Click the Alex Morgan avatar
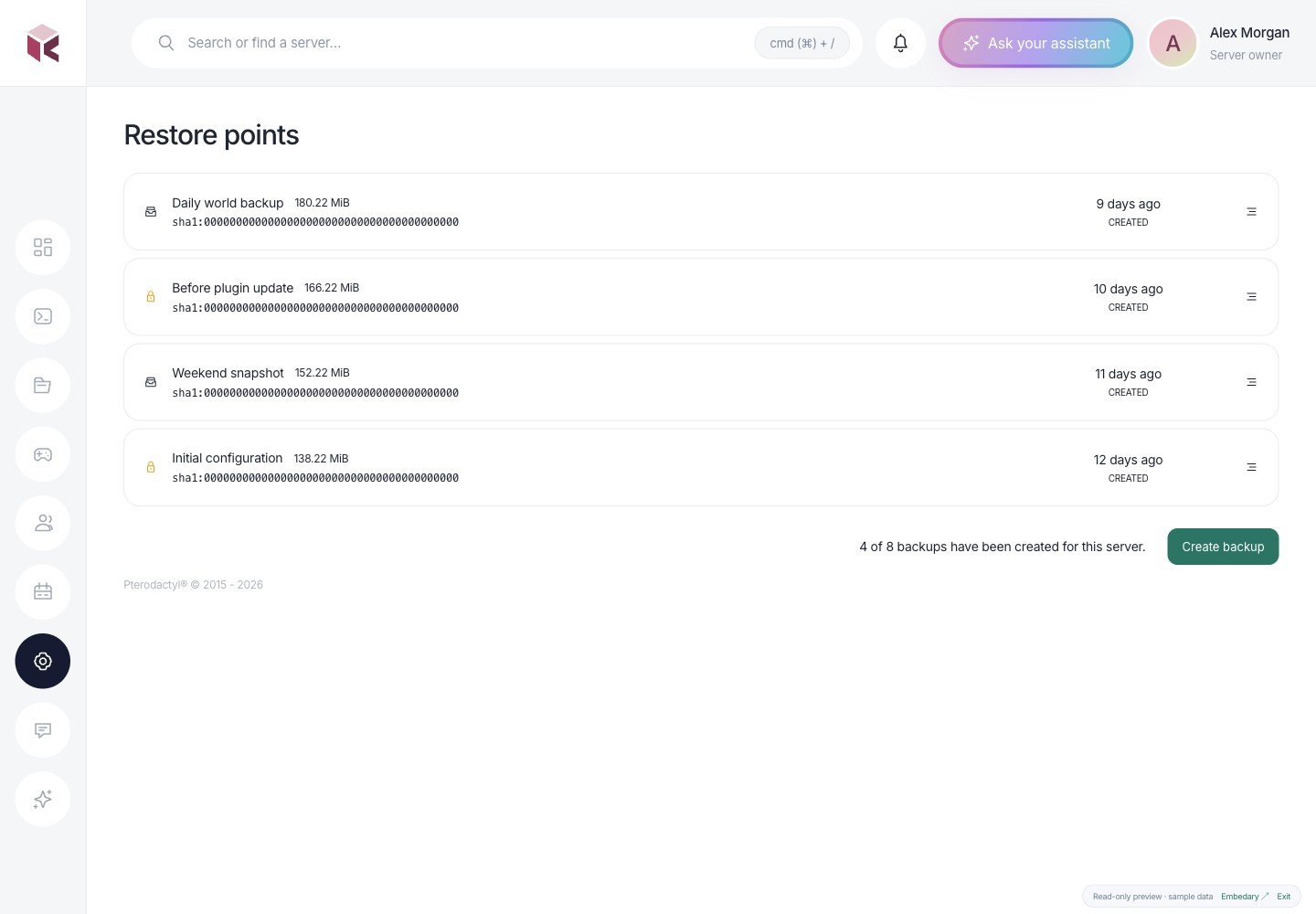The image size is (1316, 914). [x=1173, y=43]
